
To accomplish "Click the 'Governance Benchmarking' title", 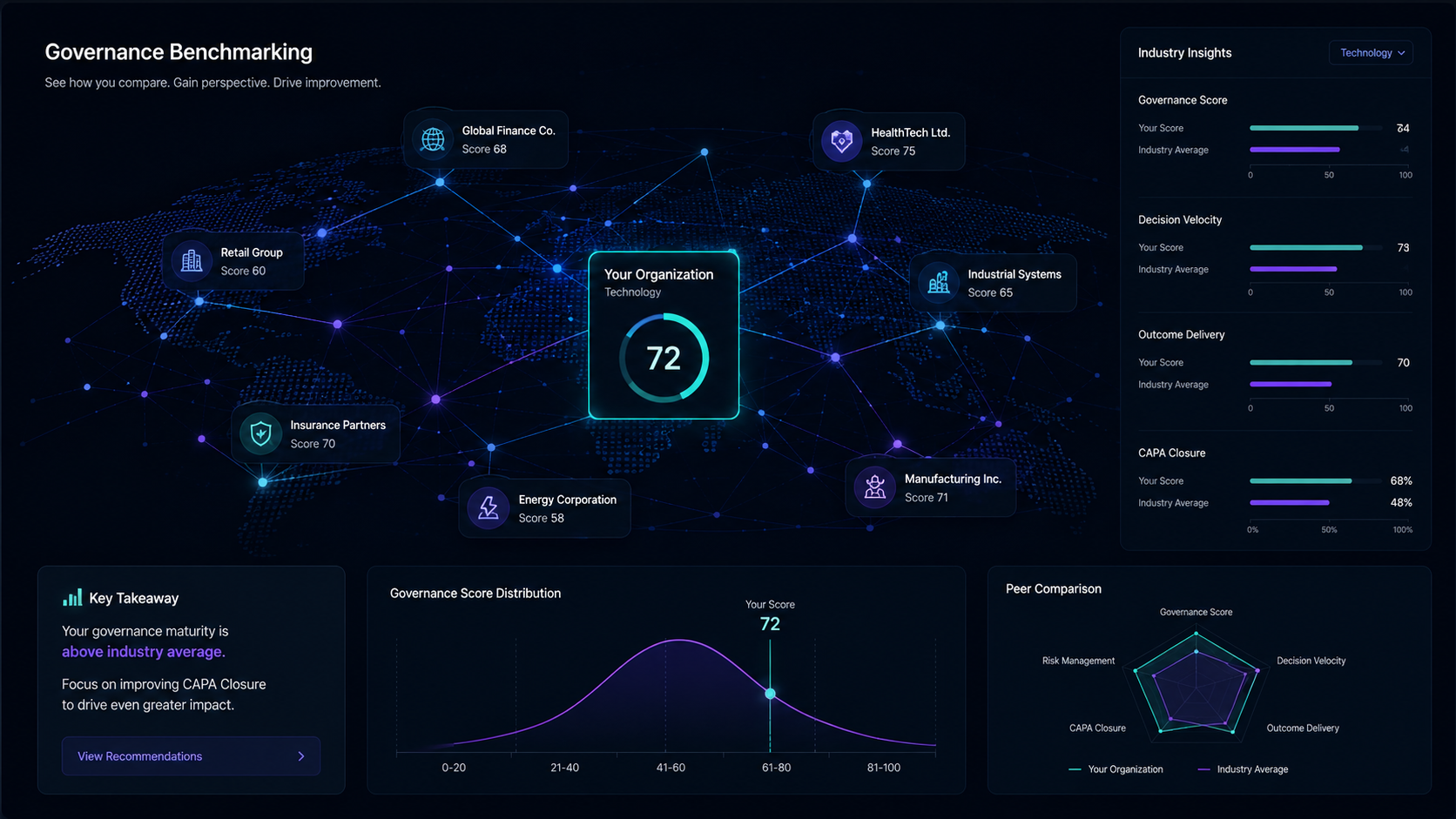I will pos(179,52).
